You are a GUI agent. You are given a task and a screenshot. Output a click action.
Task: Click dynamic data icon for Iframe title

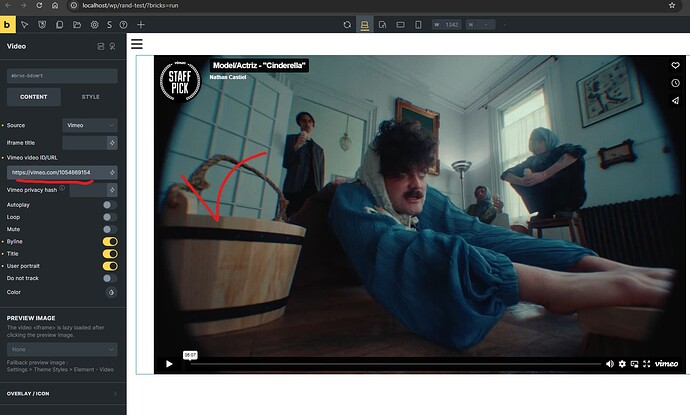coord(112,143)
